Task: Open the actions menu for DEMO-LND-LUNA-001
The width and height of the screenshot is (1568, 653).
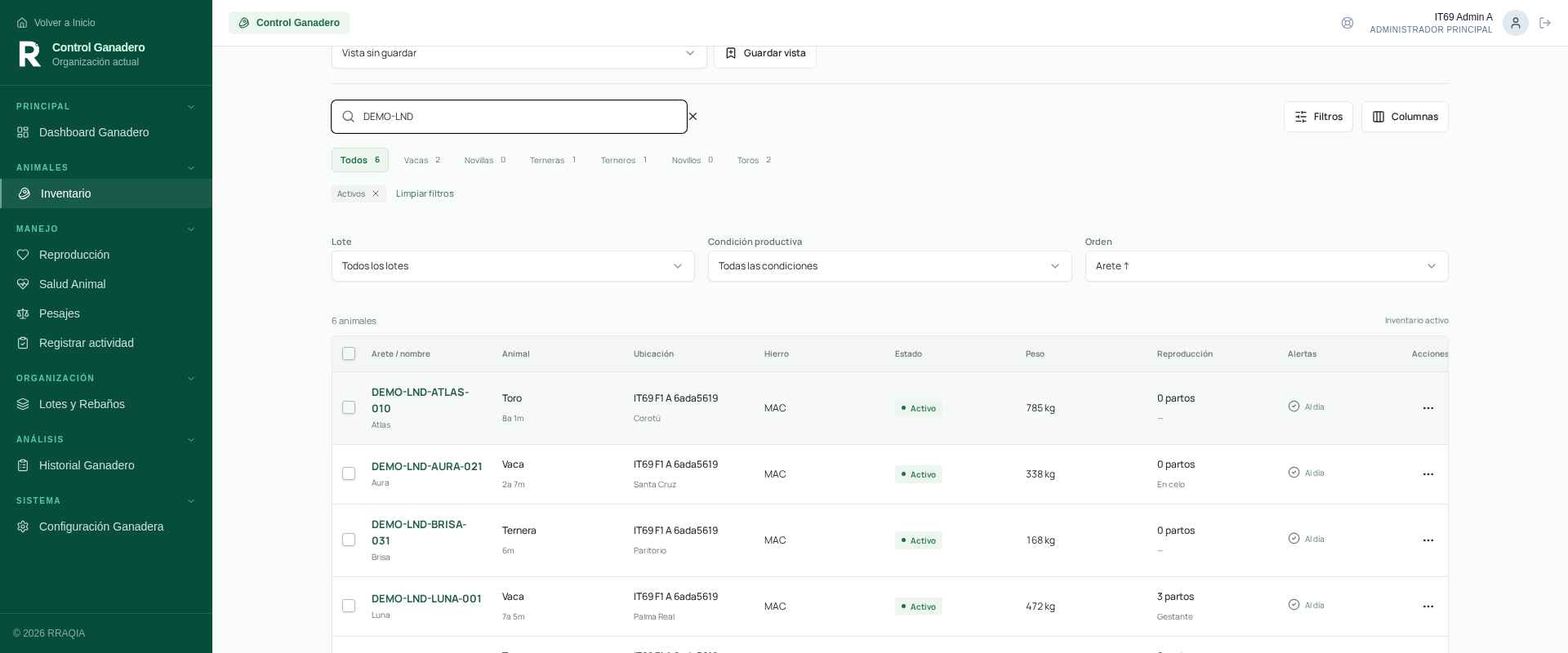Action: tap(1428, 606)
